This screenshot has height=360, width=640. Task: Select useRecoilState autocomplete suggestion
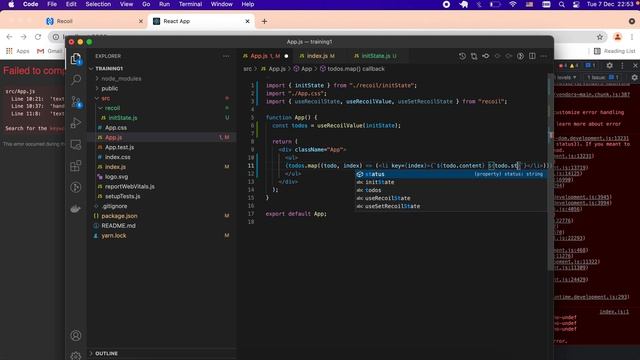[451, 198]
